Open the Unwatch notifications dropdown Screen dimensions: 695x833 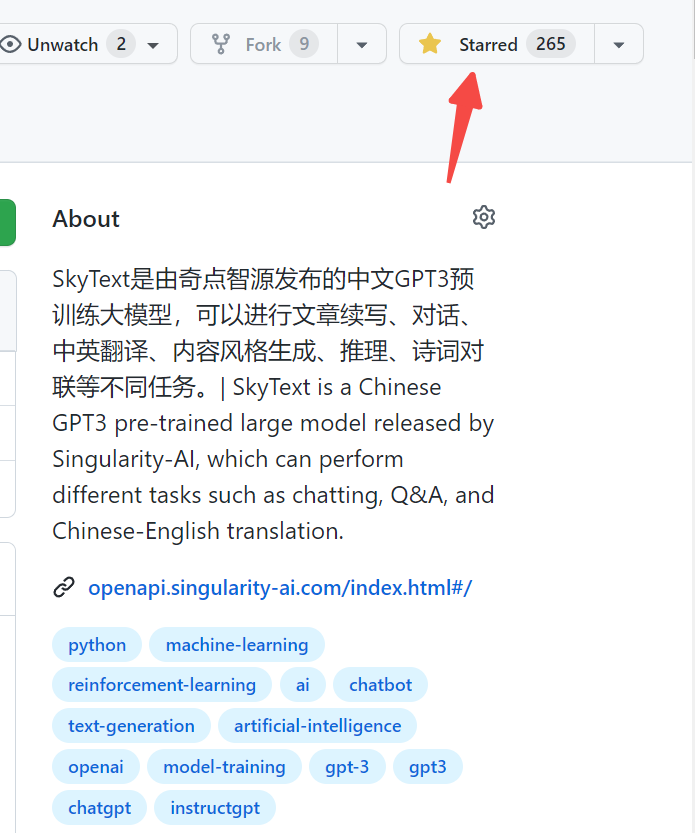tap(152, 45)
